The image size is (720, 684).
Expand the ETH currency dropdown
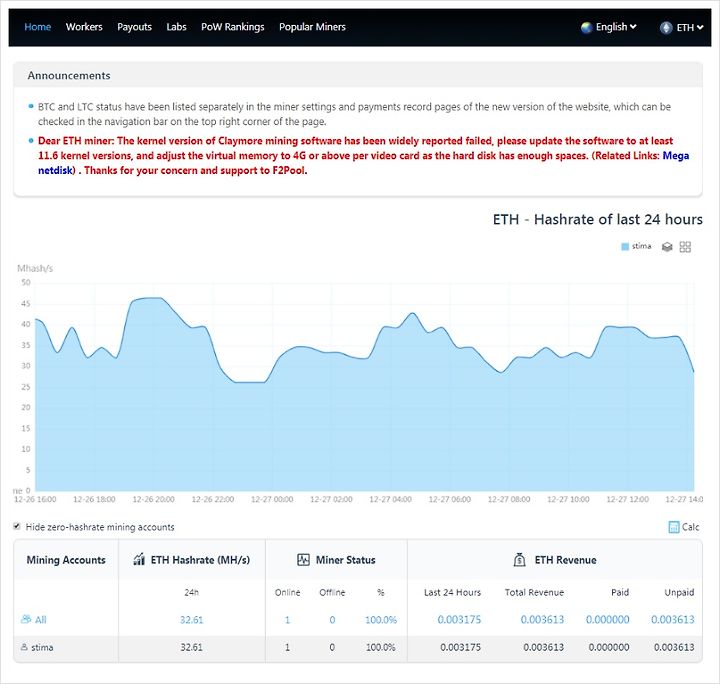tap(690, 28)
